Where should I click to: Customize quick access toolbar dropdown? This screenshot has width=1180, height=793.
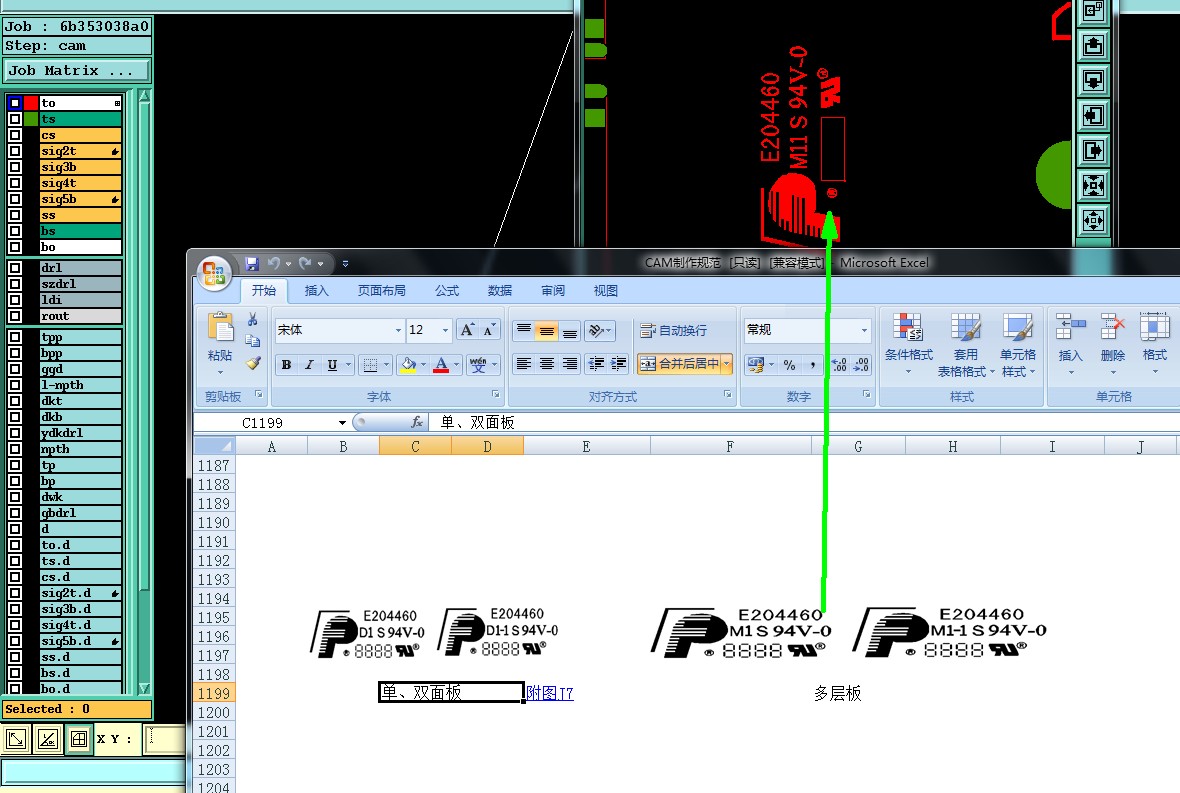pos(345,263)
